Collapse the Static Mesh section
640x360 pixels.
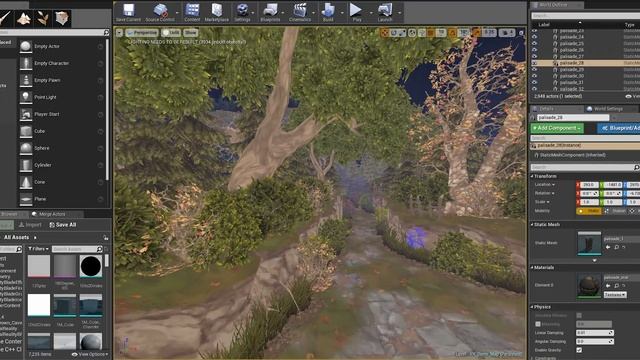(x=532, y=224)
